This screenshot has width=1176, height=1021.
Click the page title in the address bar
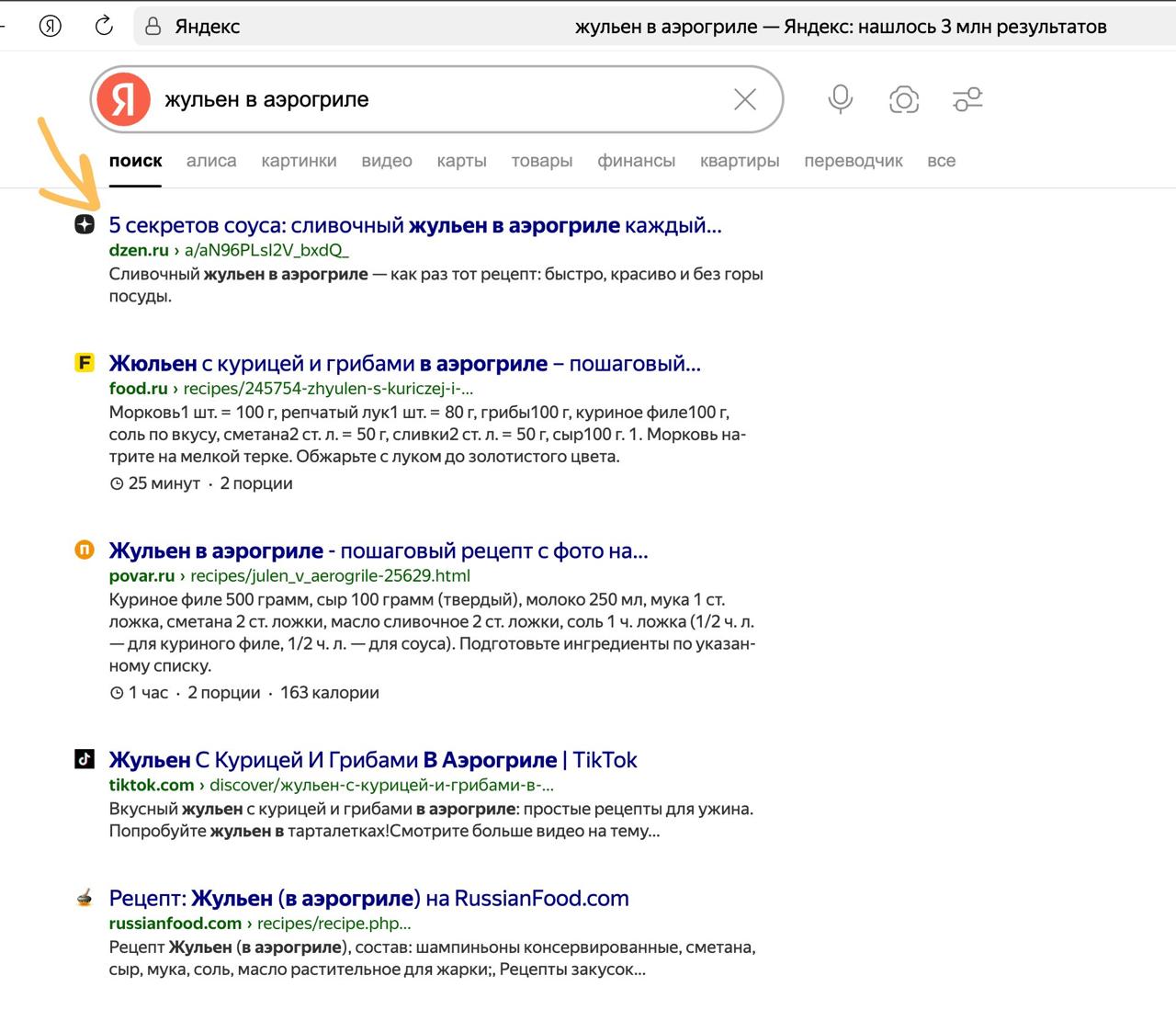(x=841, y=27)
